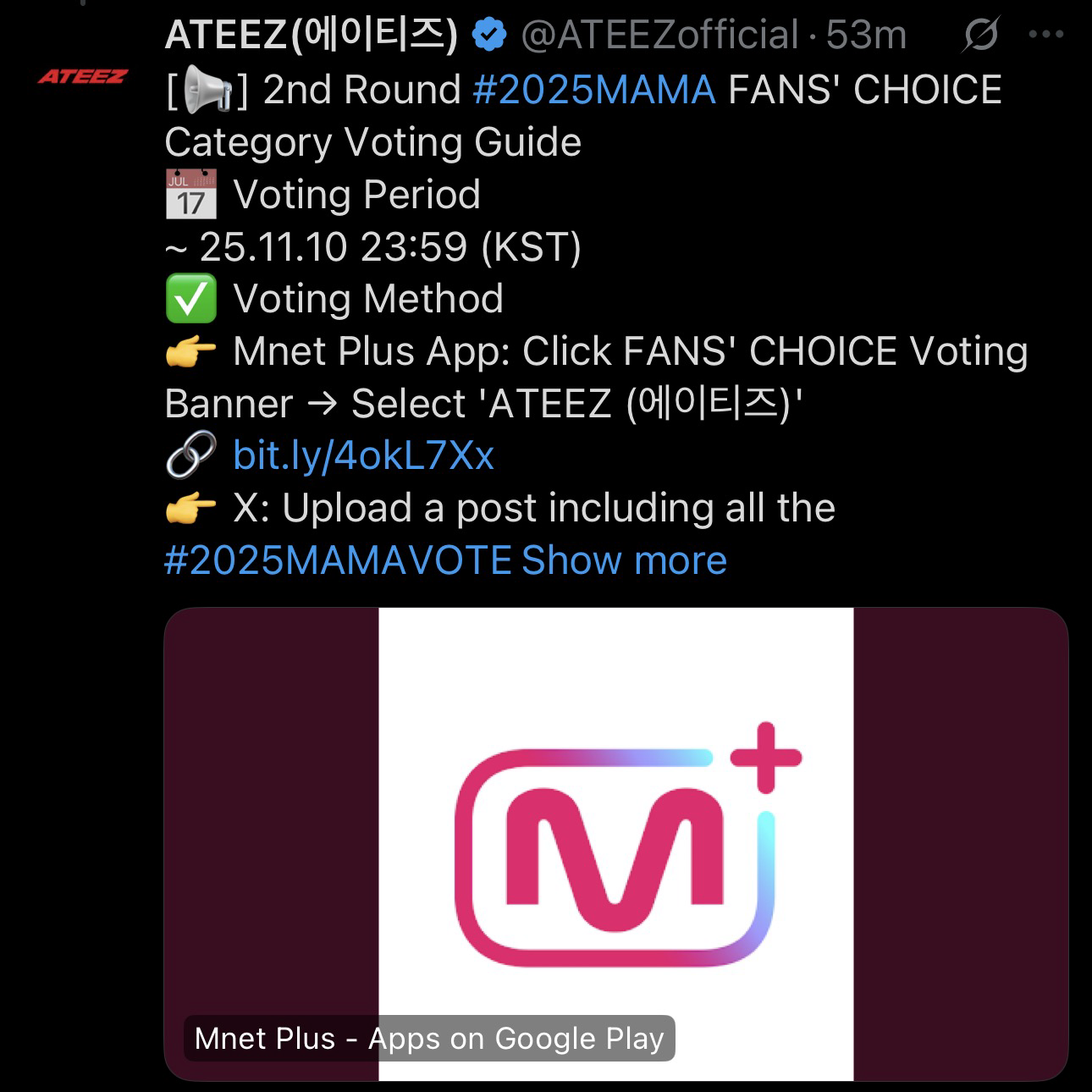Click the calendar emoji beside Voting Period
1092x1092 pixels.
190,194
